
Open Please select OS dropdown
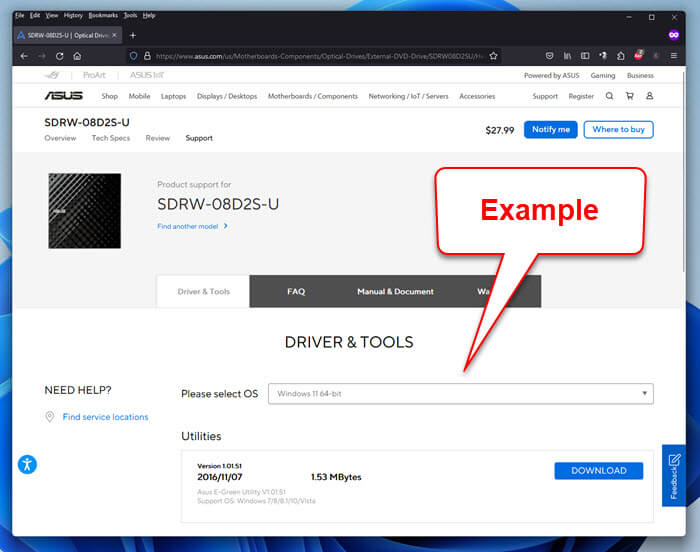point(461,393)
